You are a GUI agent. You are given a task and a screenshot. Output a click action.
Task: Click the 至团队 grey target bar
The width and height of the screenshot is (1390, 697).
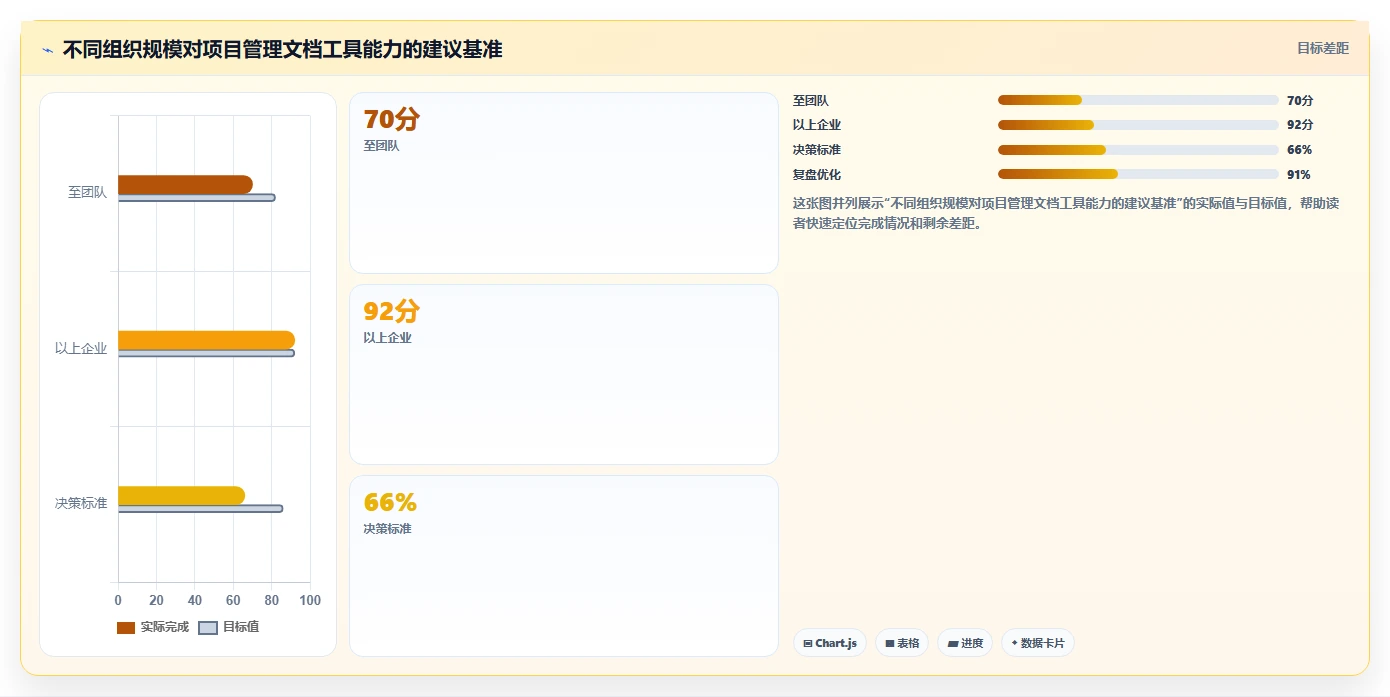tap(196, 198)
